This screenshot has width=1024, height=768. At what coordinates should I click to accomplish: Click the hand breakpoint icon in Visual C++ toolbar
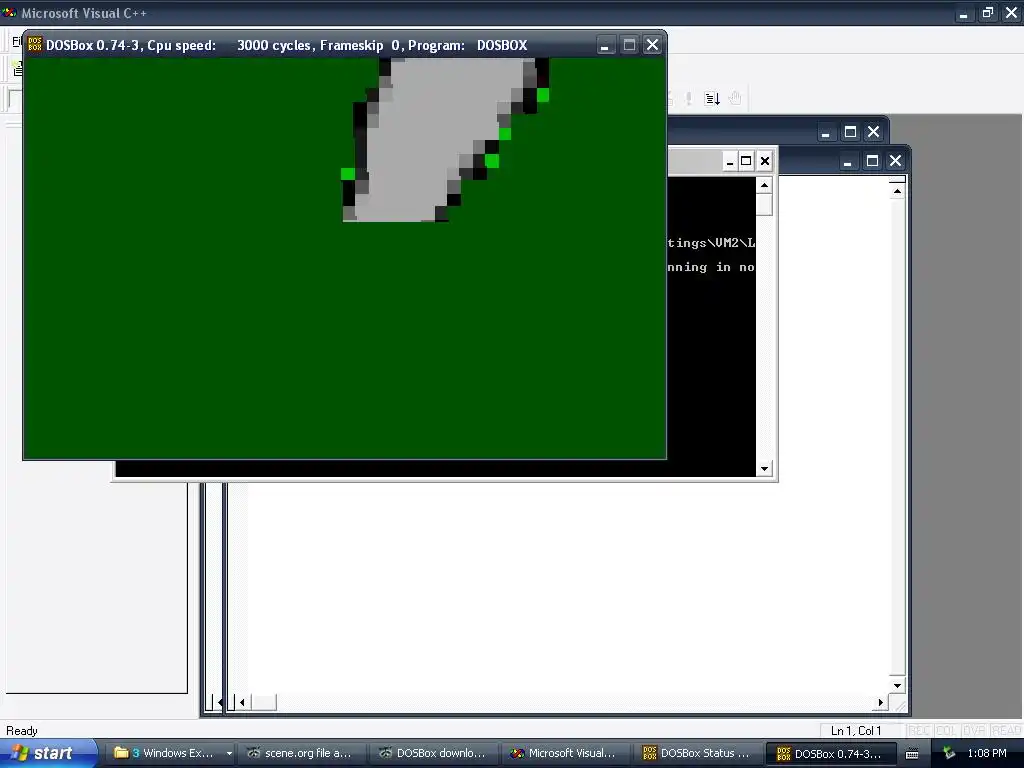pyautogui.click(x=735, y=99)
